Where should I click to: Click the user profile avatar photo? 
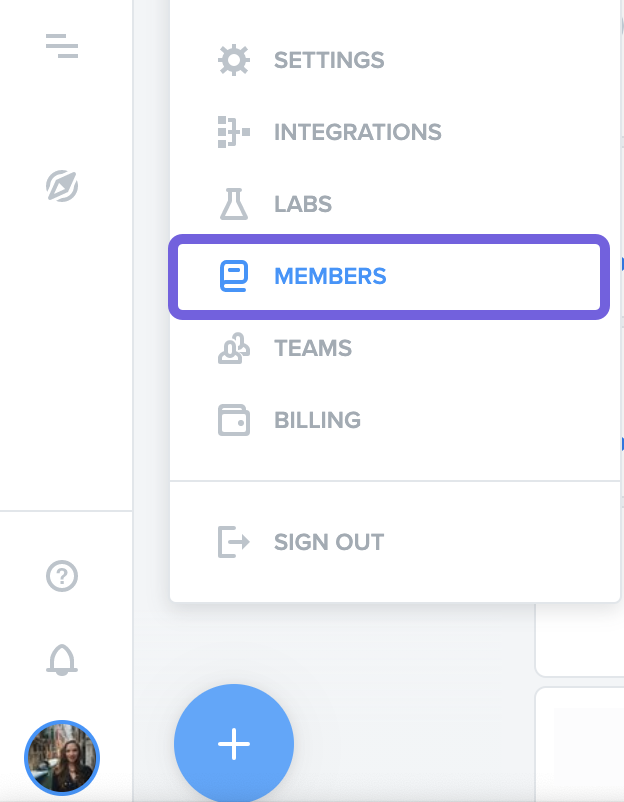[x=62, y=758]
